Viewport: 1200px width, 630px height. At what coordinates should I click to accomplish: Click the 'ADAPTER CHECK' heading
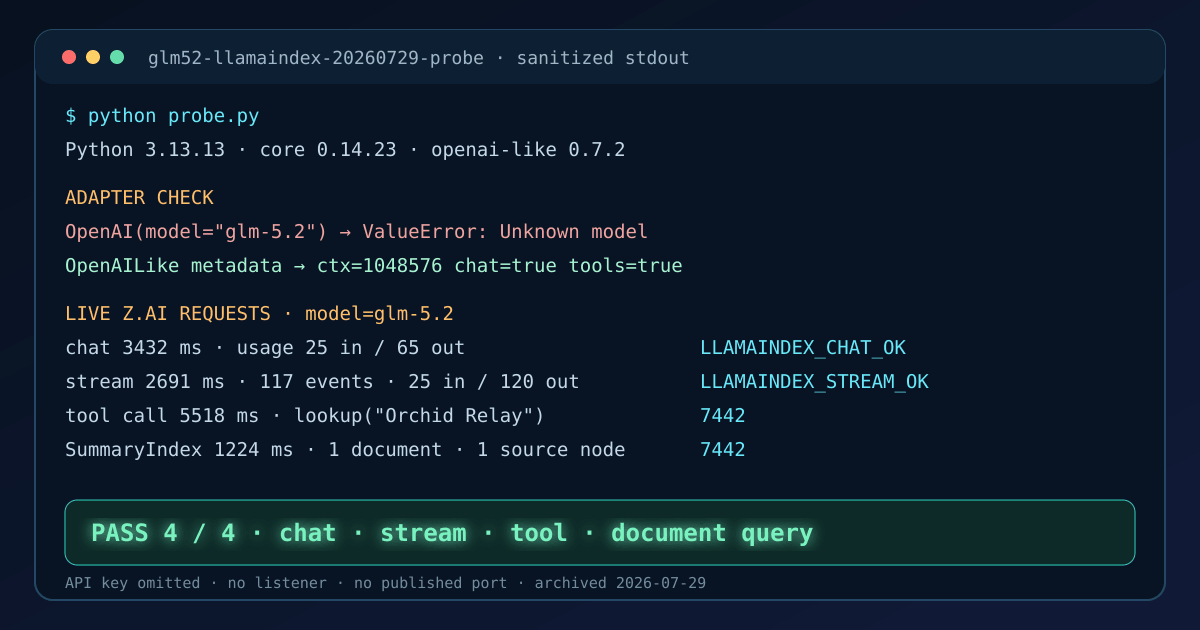(x=139, y=198)
